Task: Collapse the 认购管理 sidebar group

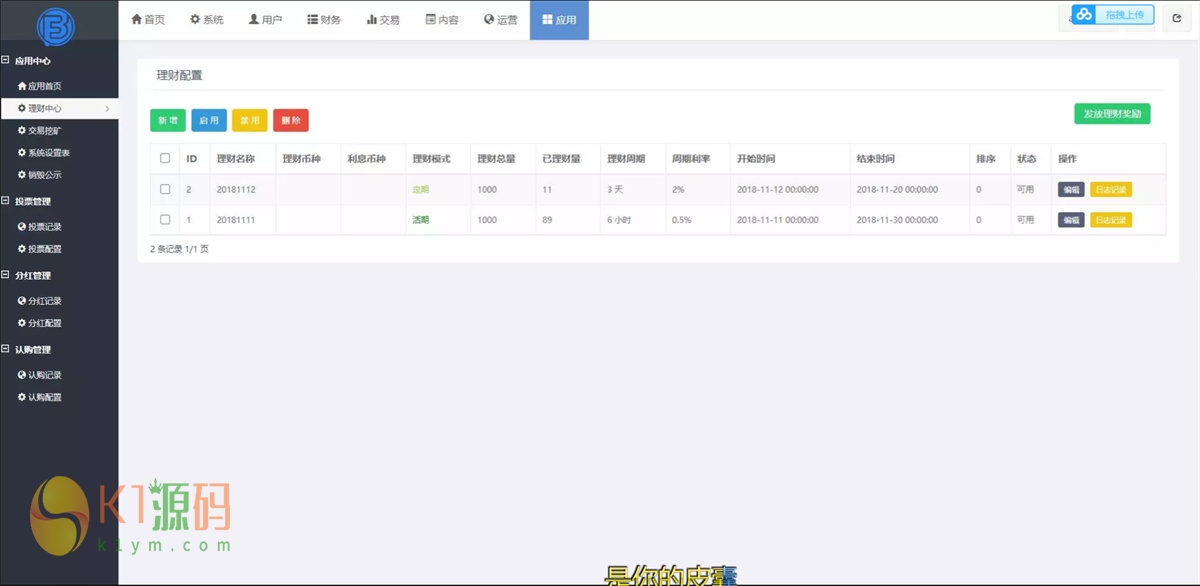Action: pyautogui.click(x=6, y=350)
